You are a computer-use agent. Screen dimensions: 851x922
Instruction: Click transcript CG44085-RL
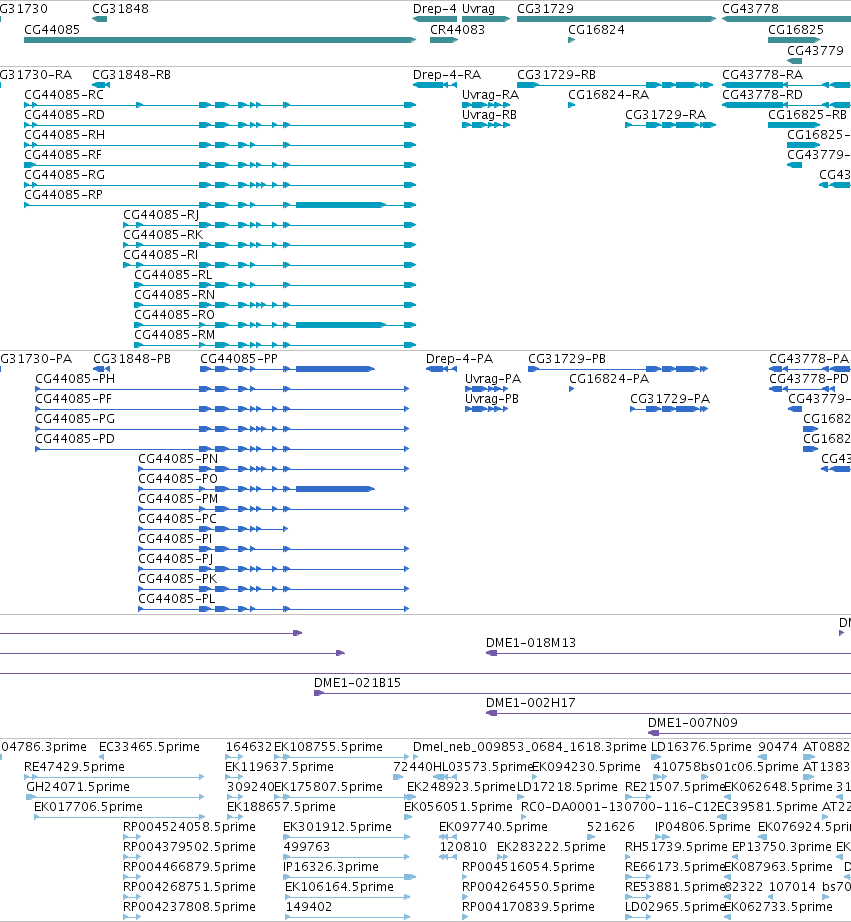(173, 275)
